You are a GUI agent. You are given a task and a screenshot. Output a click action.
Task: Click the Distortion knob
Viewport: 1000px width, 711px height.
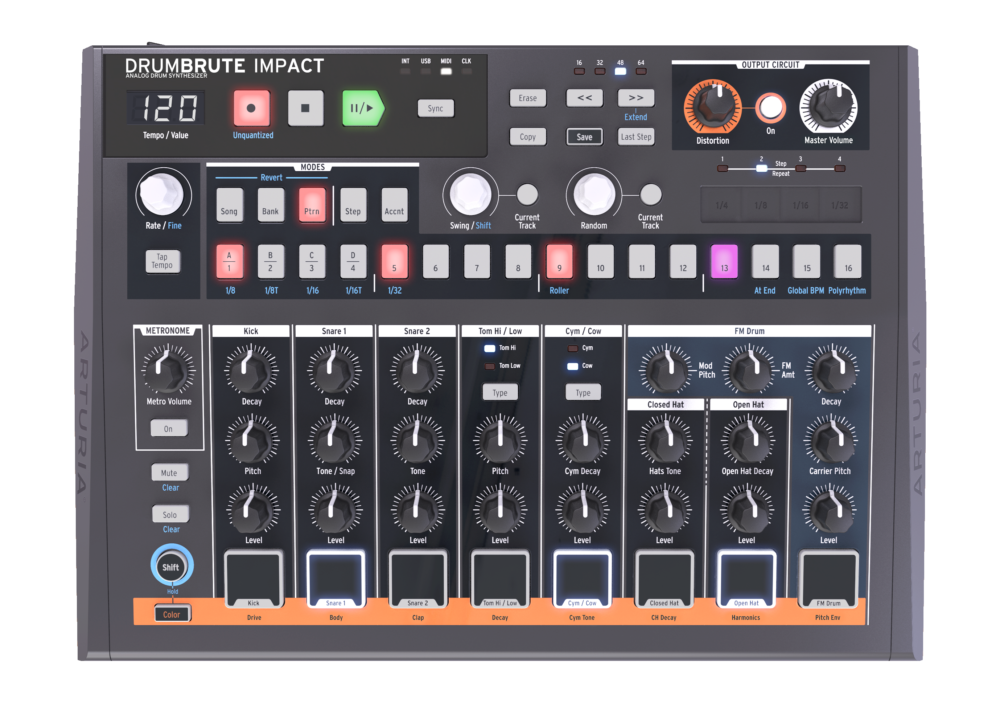713,106
